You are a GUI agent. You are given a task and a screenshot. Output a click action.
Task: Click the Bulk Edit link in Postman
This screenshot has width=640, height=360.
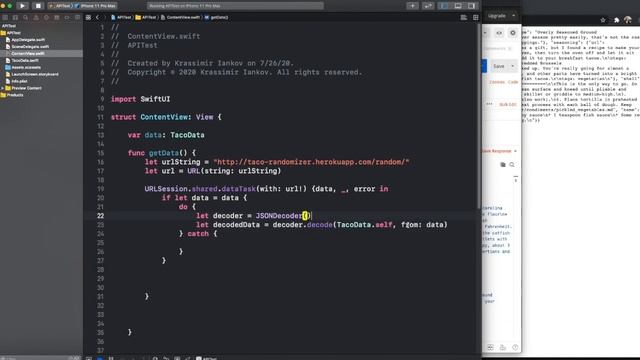tap(508, 104)
